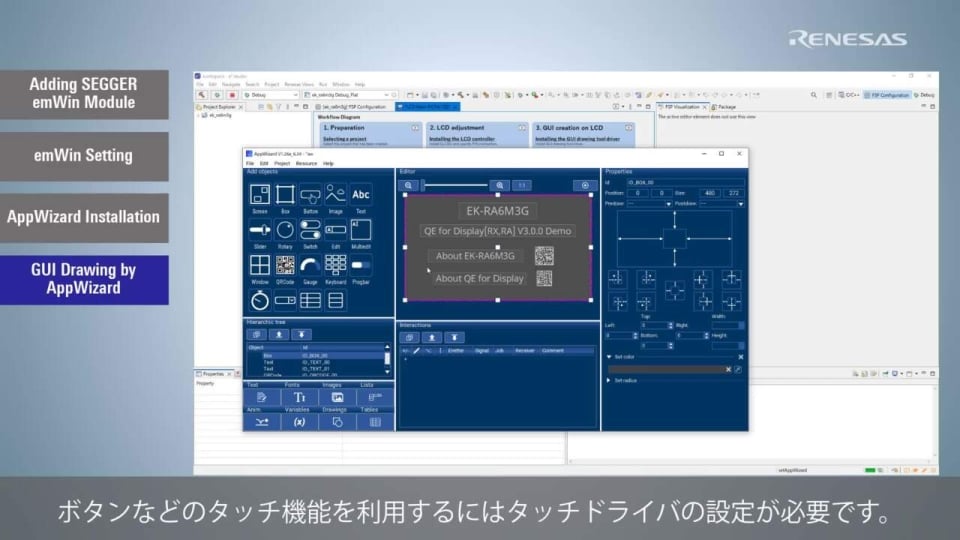This screenshot has height=540, width=960.
Task: Pick the Rotary object icon
Action: click(285, 231)
